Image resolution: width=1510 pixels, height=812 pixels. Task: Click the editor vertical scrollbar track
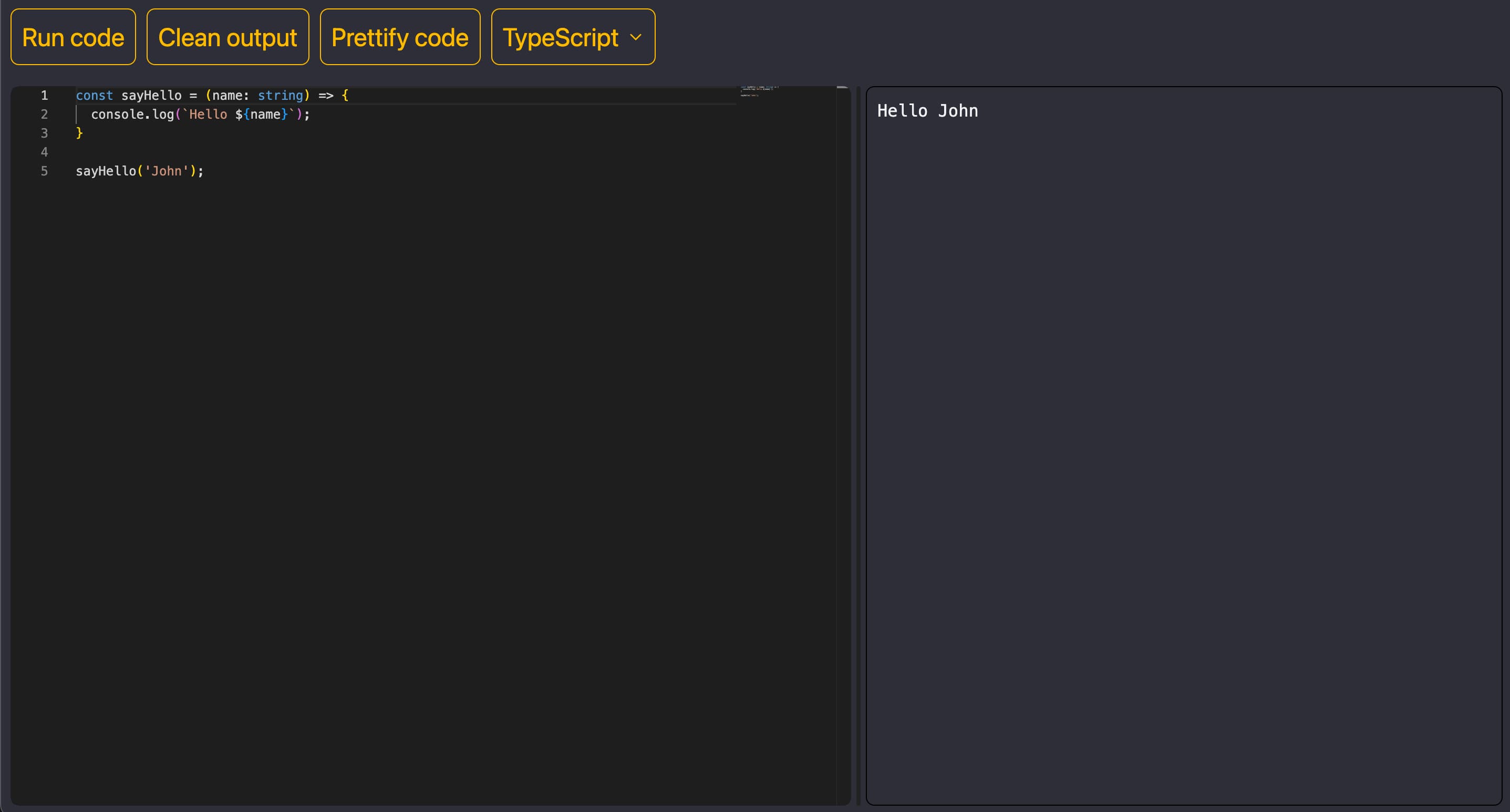point(843,445)
